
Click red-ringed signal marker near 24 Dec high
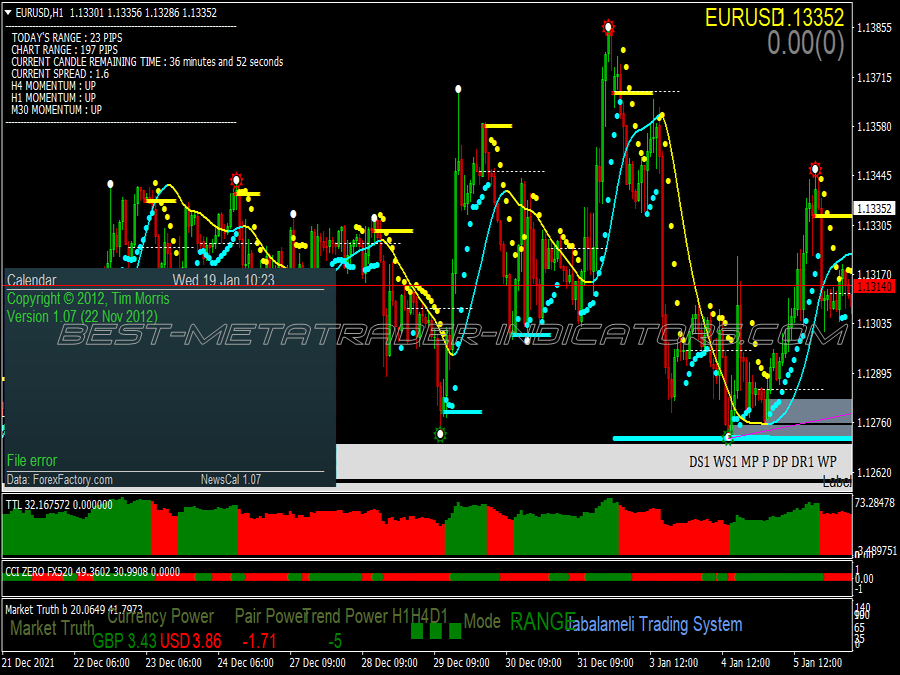click(x=236, y=180)
